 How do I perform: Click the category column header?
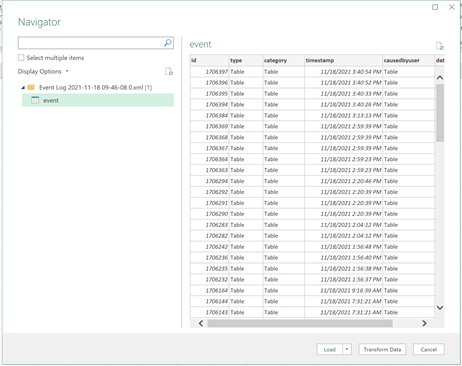pyautogui.click(x=283, y=60)
